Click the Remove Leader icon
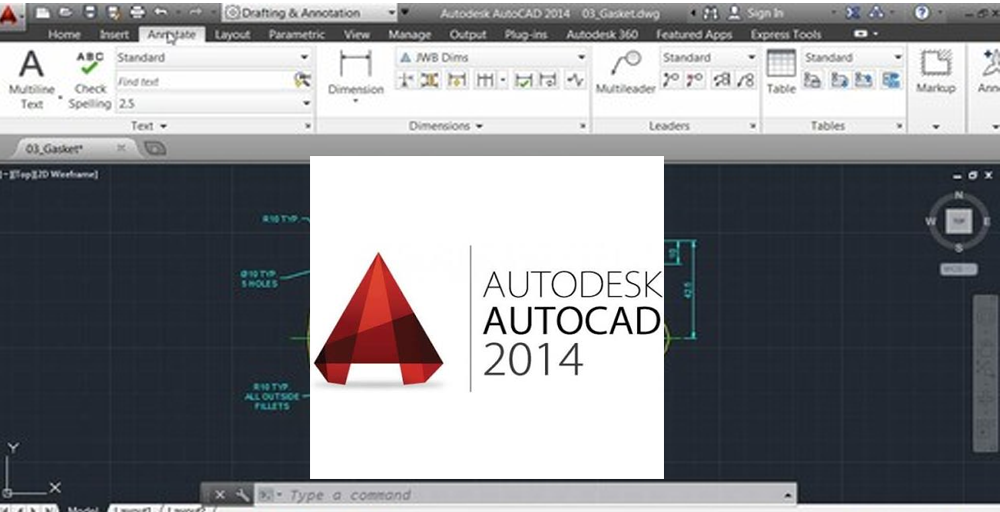The height and width of the screenshot is (512, 1000). [x=695, y=80]
